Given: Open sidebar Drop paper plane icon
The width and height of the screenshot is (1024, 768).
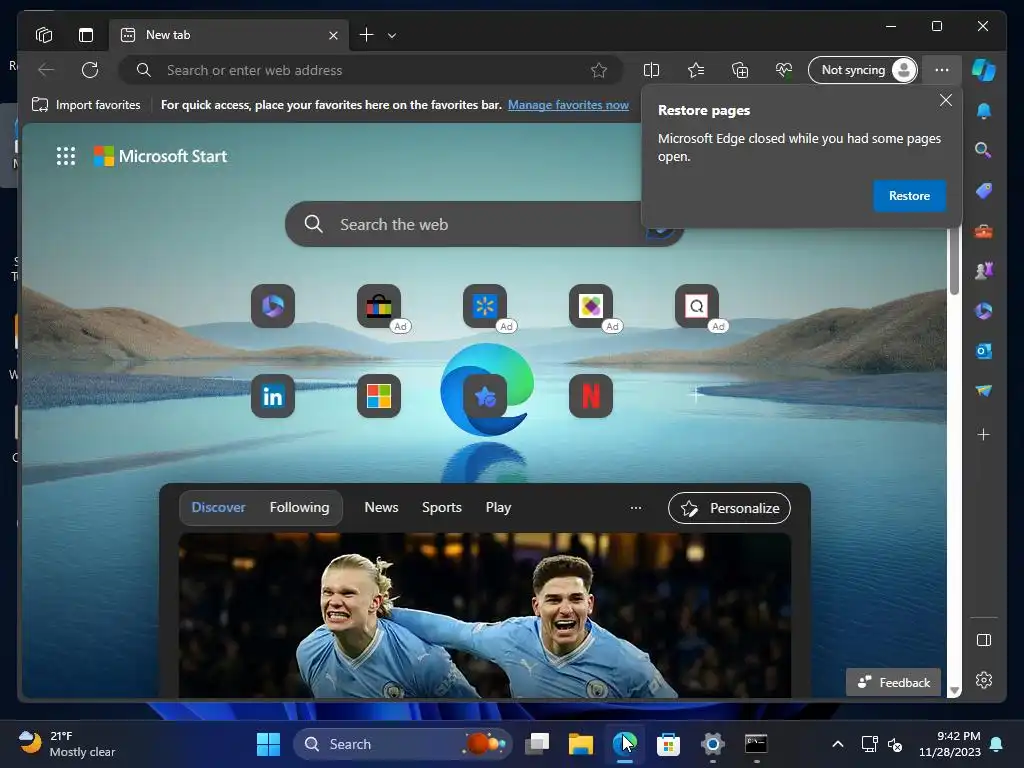Looking at the screenshot, I should tap(984, 391).
